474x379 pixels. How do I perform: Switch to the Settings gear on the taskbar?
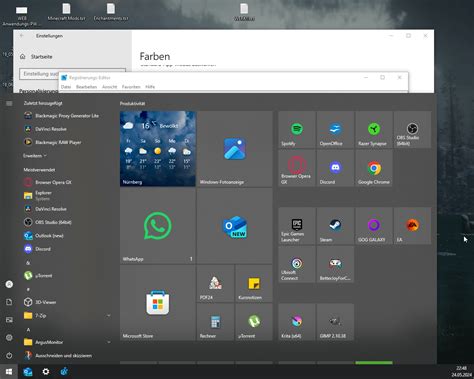pyautogui.click(x=46, y=371)
